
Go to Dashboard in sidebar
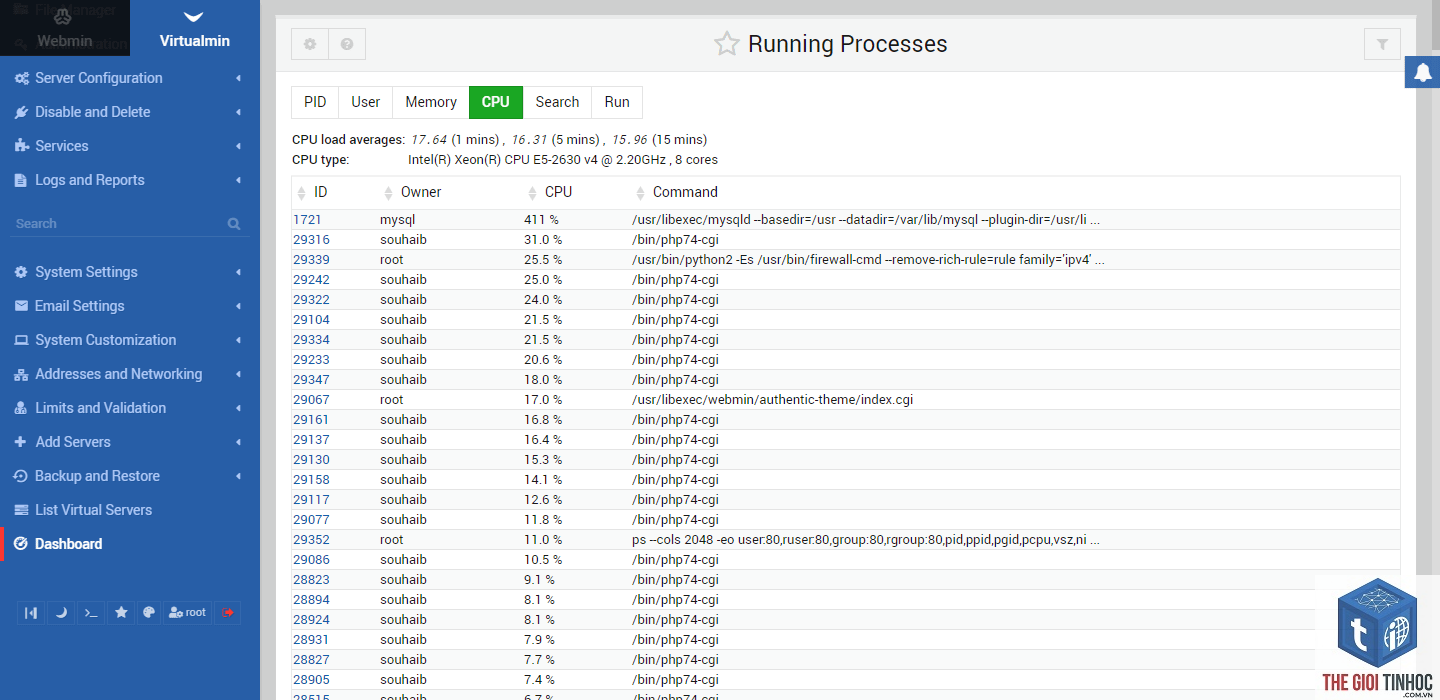(130, 544)
